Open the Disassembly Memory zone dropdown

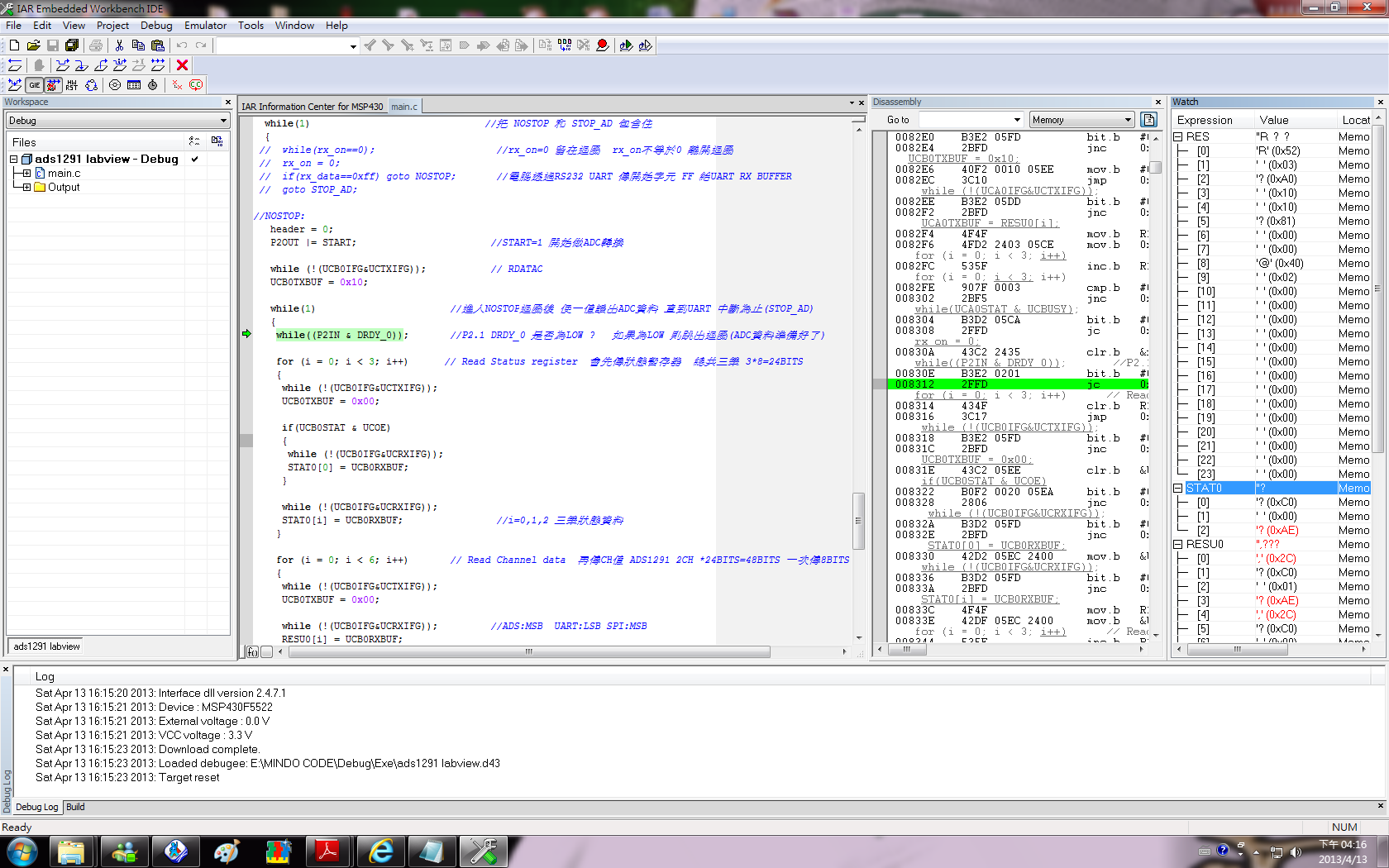(x=1127, y=120)
